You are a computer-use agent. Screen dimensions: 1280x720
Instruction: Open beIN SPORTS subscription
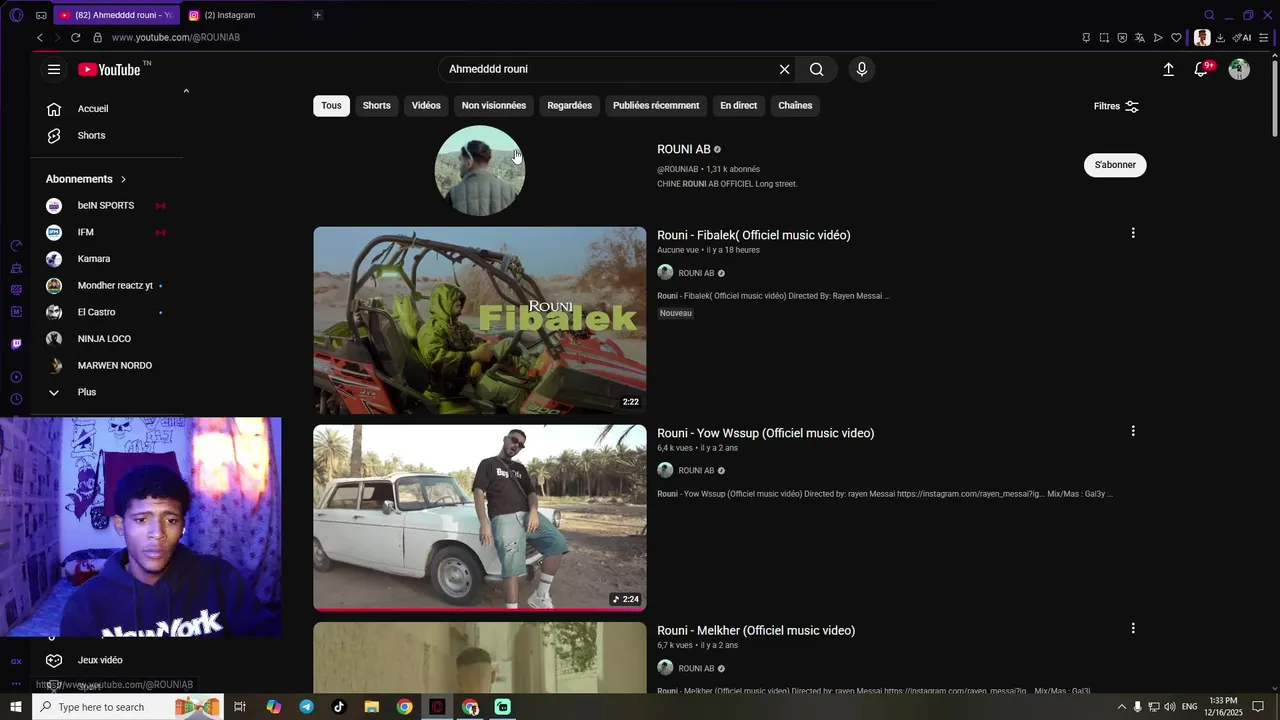(x=106, y=206)
